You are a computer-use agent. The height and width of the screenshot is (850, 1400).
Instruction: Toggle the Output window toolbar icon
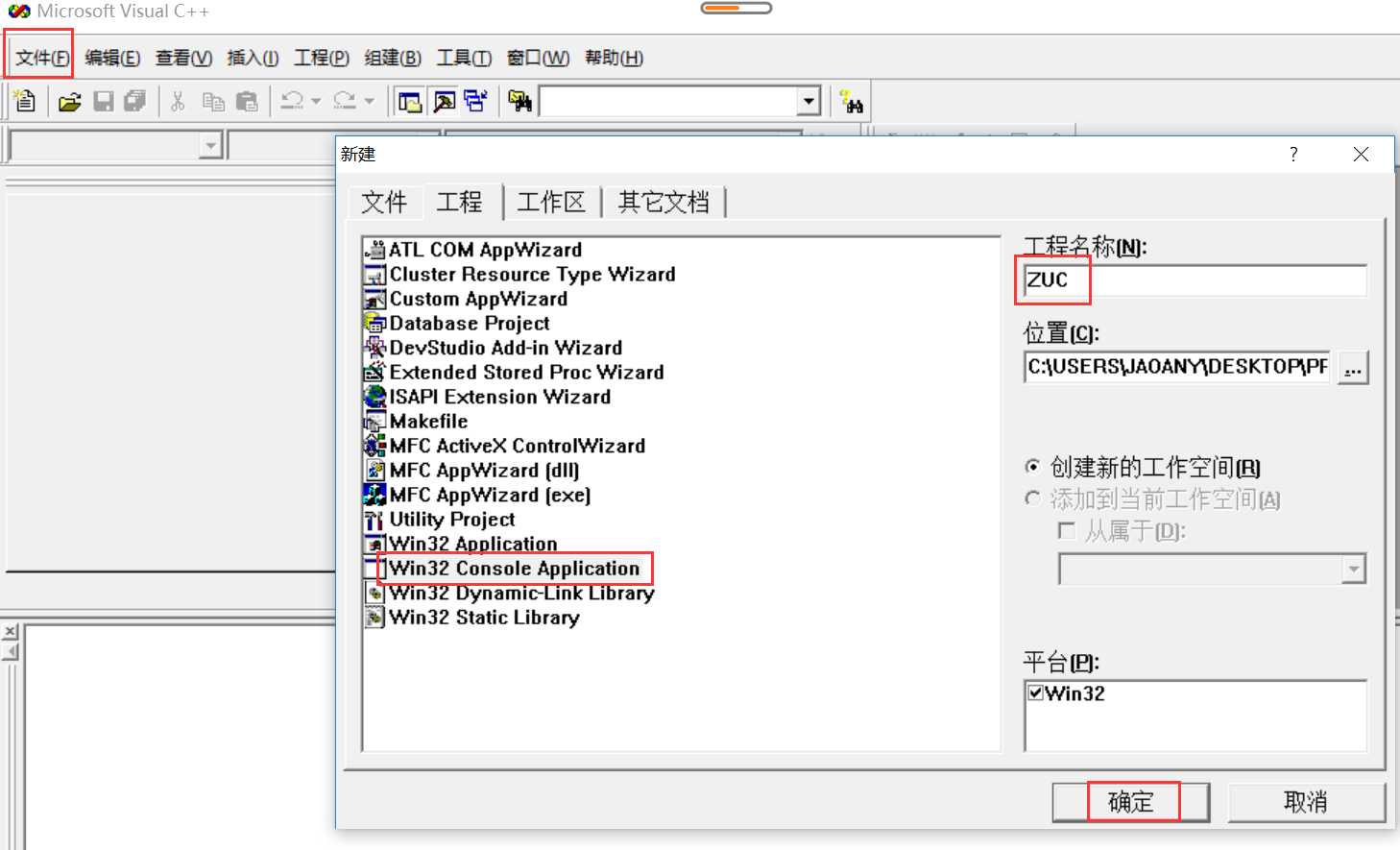pyautogui.click(x=444, y=101)
